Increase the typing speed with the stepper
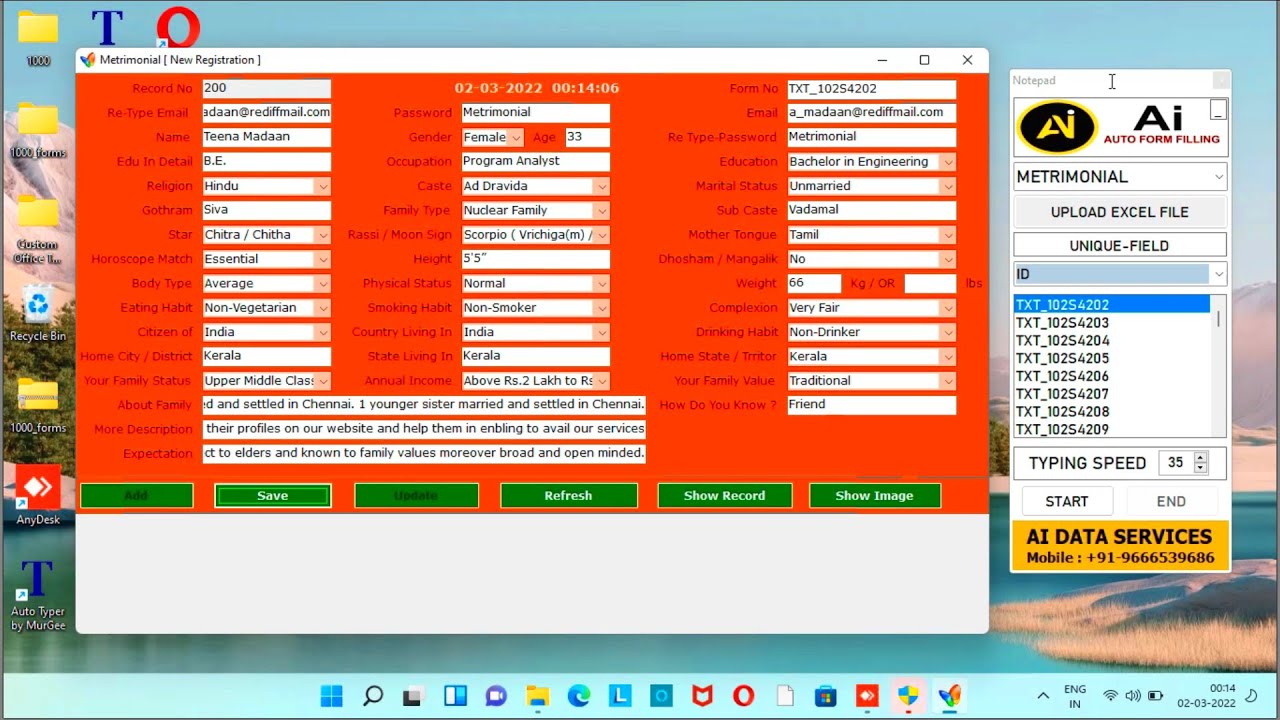This screenshot has height=720, width=1280. (x=1201, y=457)
